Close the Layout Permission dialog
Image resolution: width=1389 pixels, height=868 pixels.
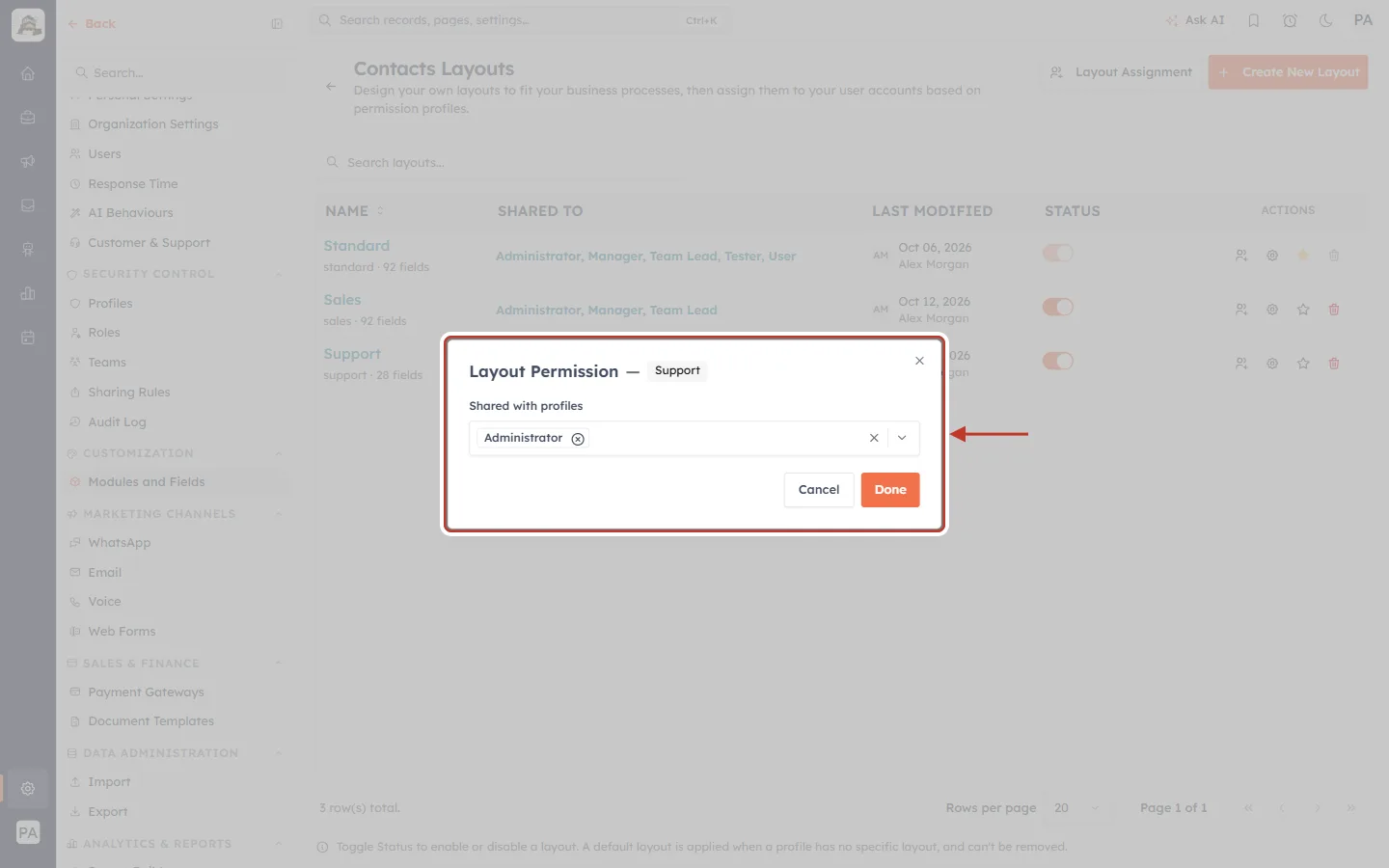919,361
